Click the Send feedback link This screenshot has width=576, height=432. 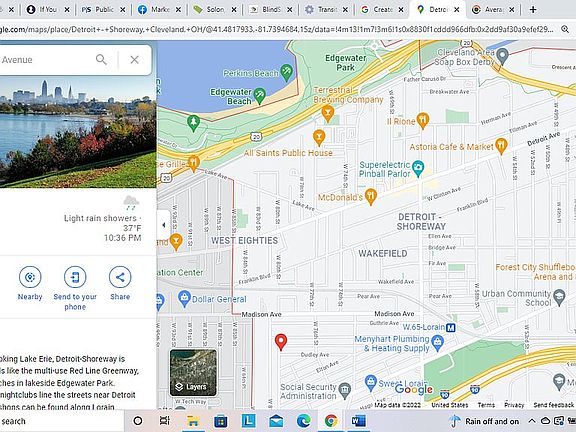click(554, 405)
